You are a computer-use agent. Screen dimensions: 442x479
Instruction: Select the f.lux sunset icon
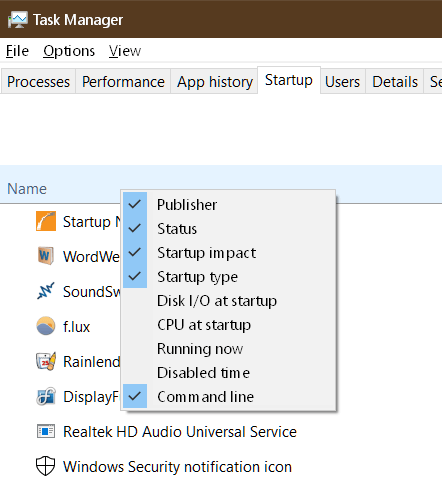tap(46, 326)
